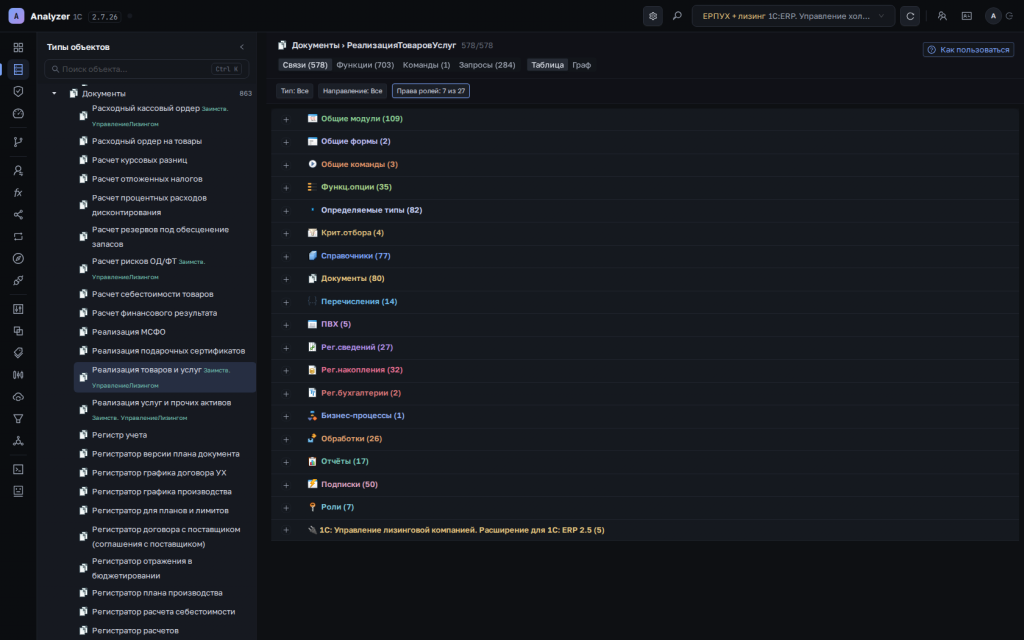Viewport: 1024px width, 640px height.
Task: Refresh the configuration with the reload button
Action: [x=910, y=16]
